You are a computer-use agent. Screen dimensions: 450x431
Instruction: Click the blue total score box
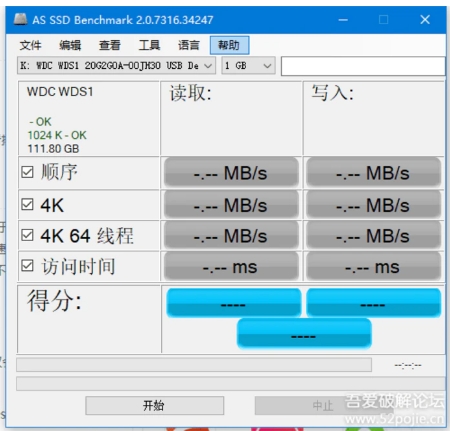click(x=304, y=333)
